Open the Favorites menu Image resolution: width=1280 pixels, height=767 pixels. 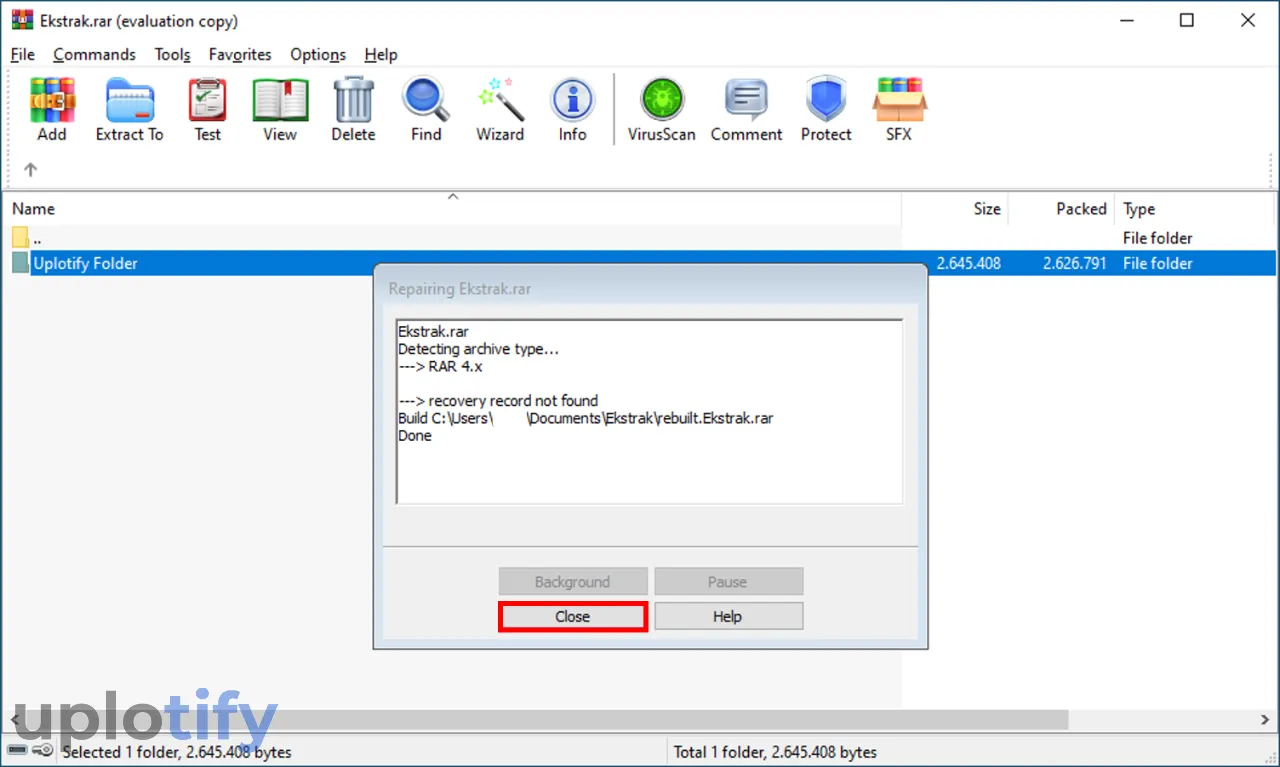[240, 55]
